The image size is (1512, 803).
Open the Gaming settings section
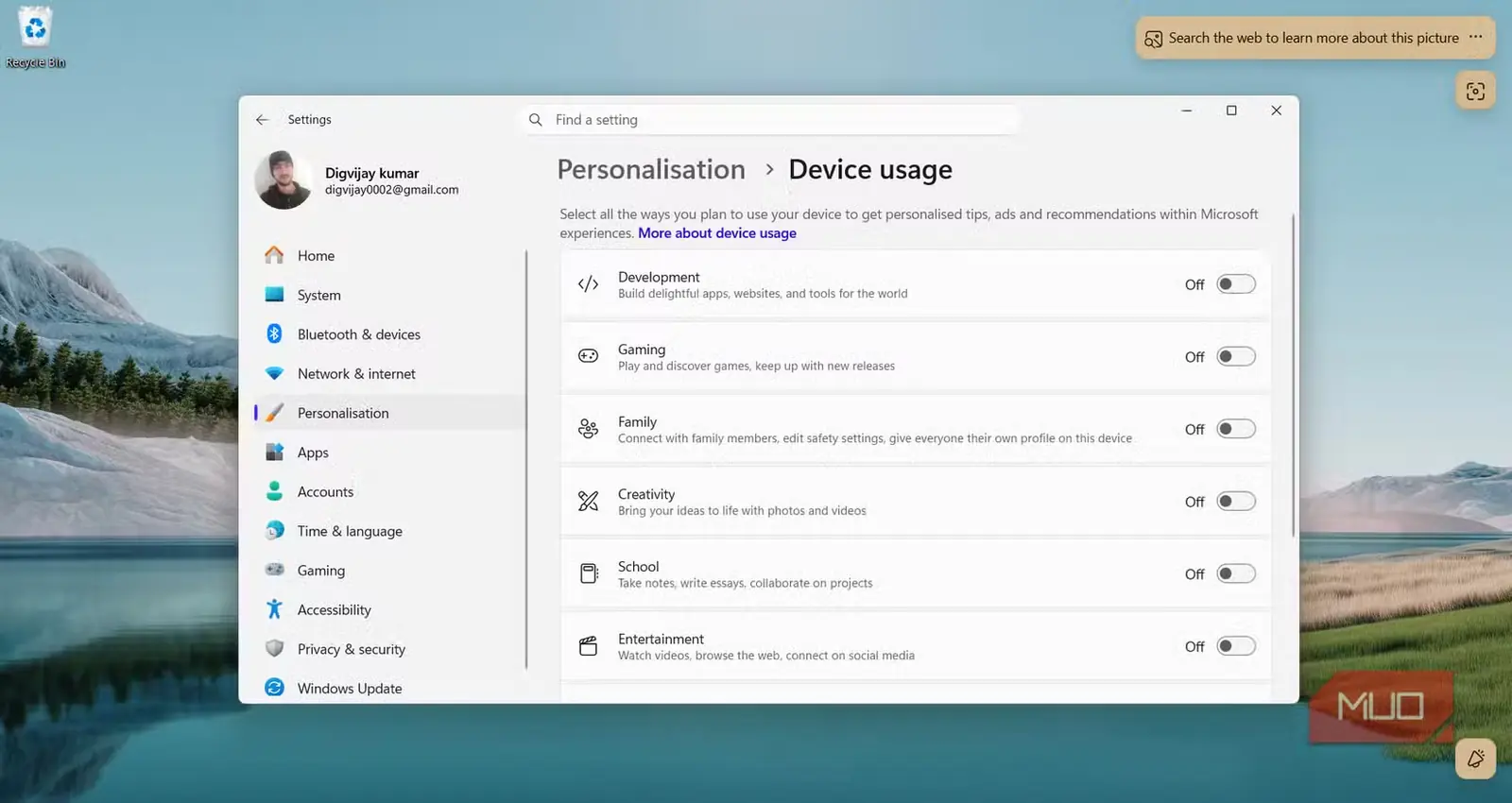click(389, 571)
